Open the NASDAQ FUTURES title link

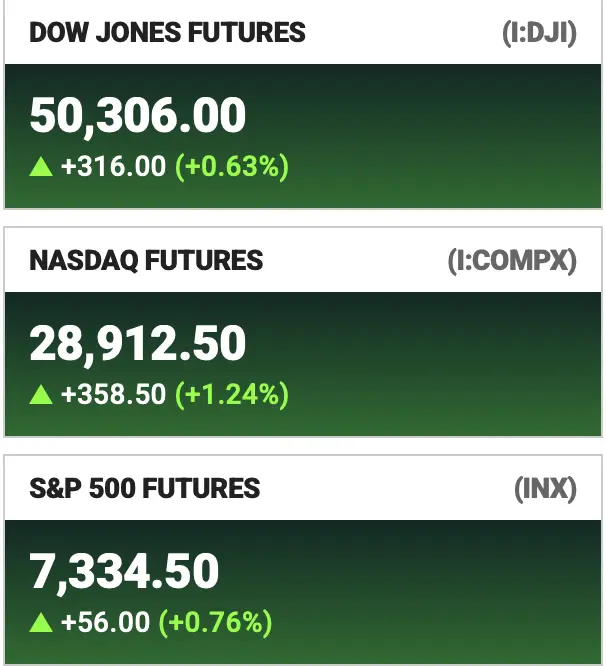146,260
